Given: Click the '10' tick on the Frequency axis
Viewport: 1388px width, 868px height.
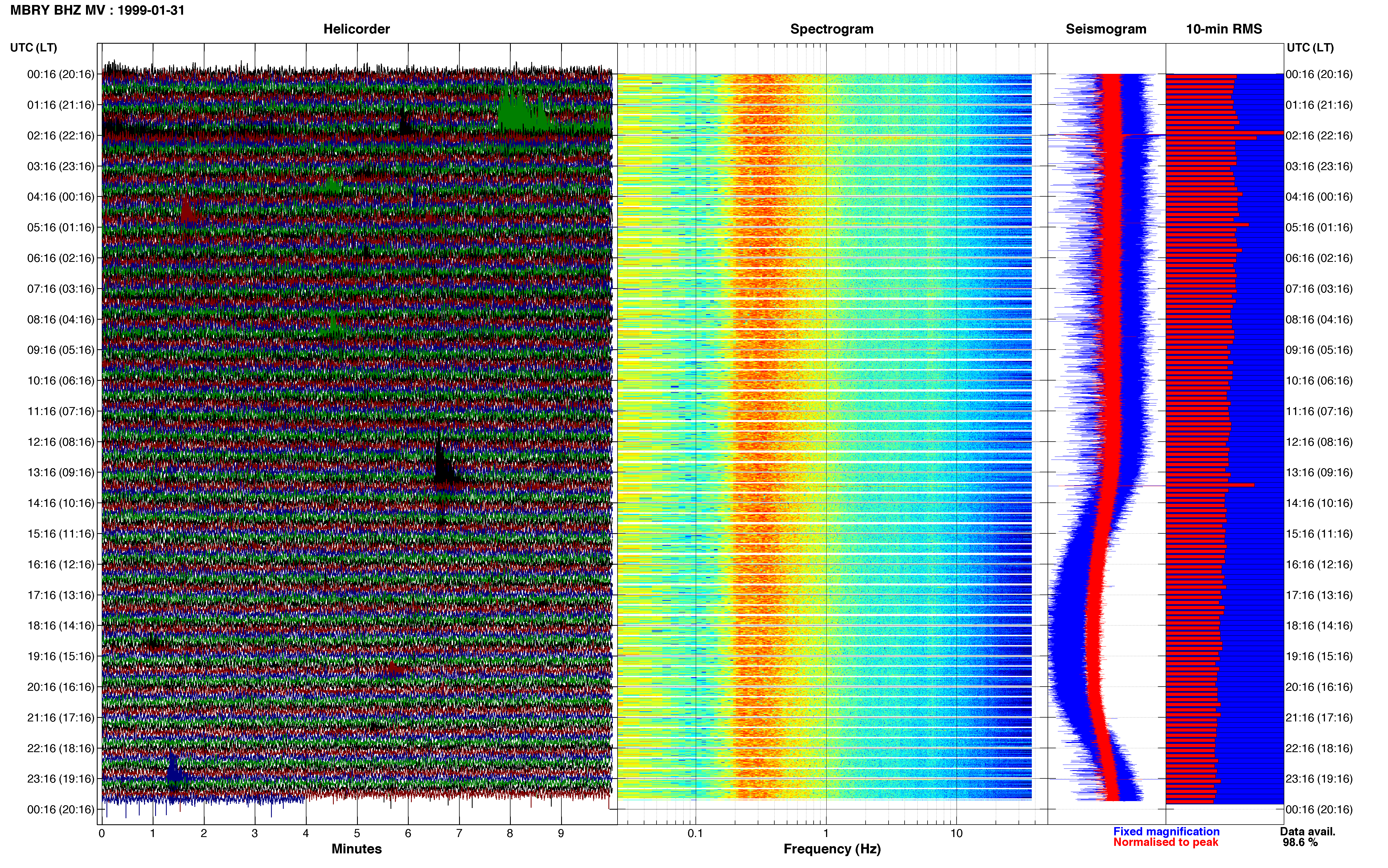Looking at the screenshot, I should point(956,833).
